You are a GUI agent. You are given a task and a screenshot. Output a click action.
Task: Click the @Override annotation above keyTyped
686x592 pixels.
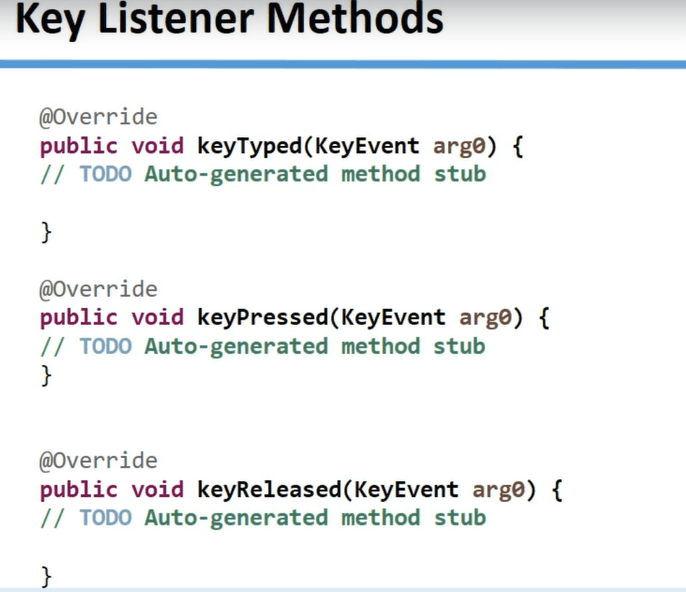[x=98, y=118]
